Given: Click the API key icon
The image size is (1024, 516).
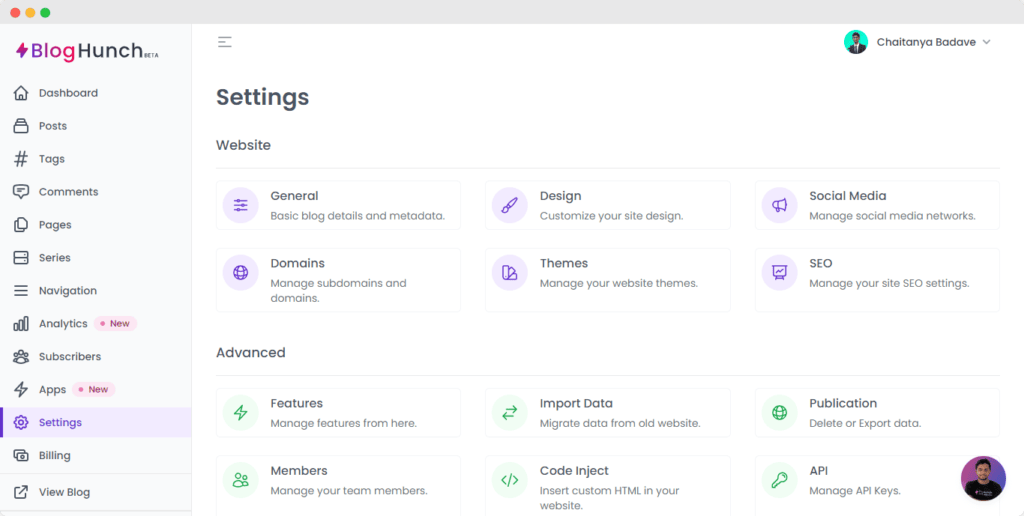Looking at the screenshot, I should pyautogui.click(x=779, y=480).
